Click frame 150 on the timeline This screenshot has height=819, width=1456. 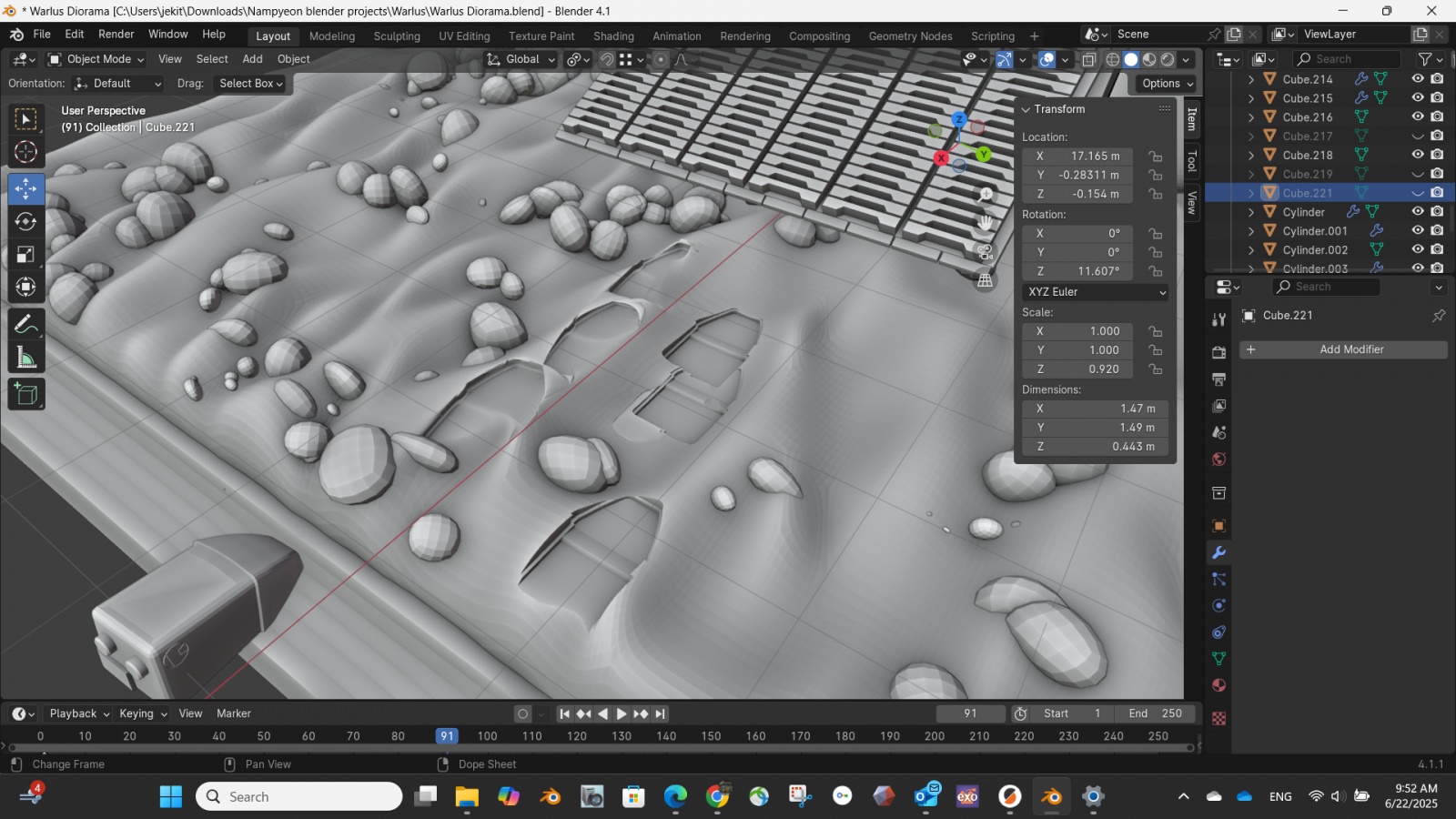tap(711, 736)
